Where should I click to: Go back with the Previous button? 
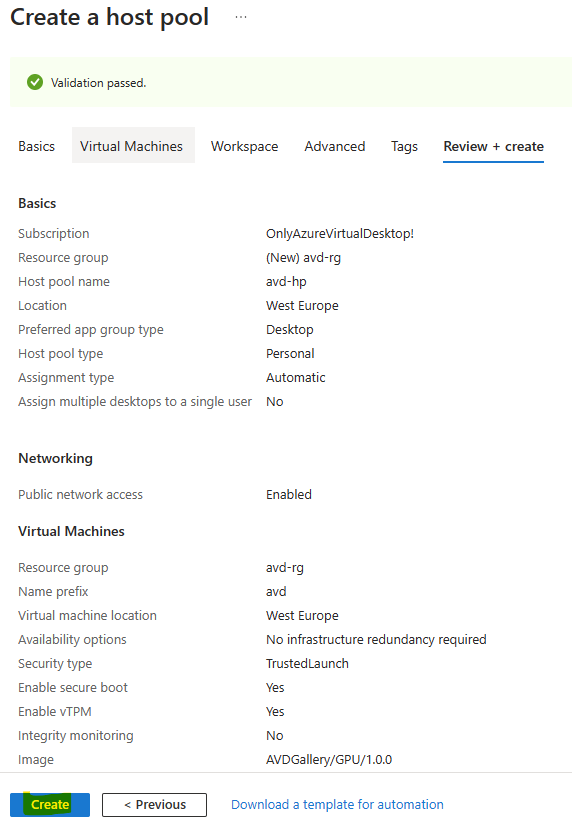pos(154,804)
